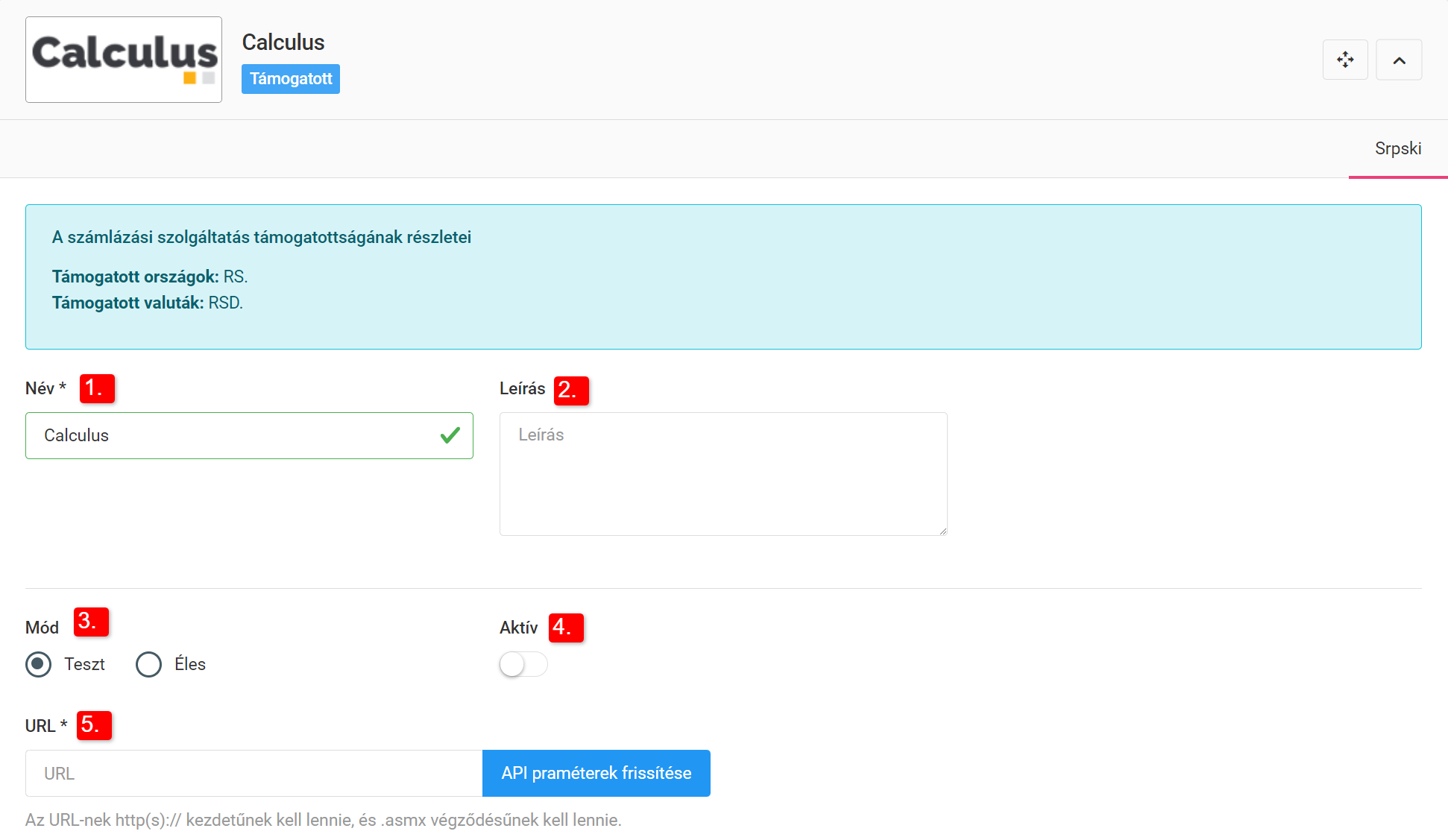Select the Éles mode radio button

[148, 664]
